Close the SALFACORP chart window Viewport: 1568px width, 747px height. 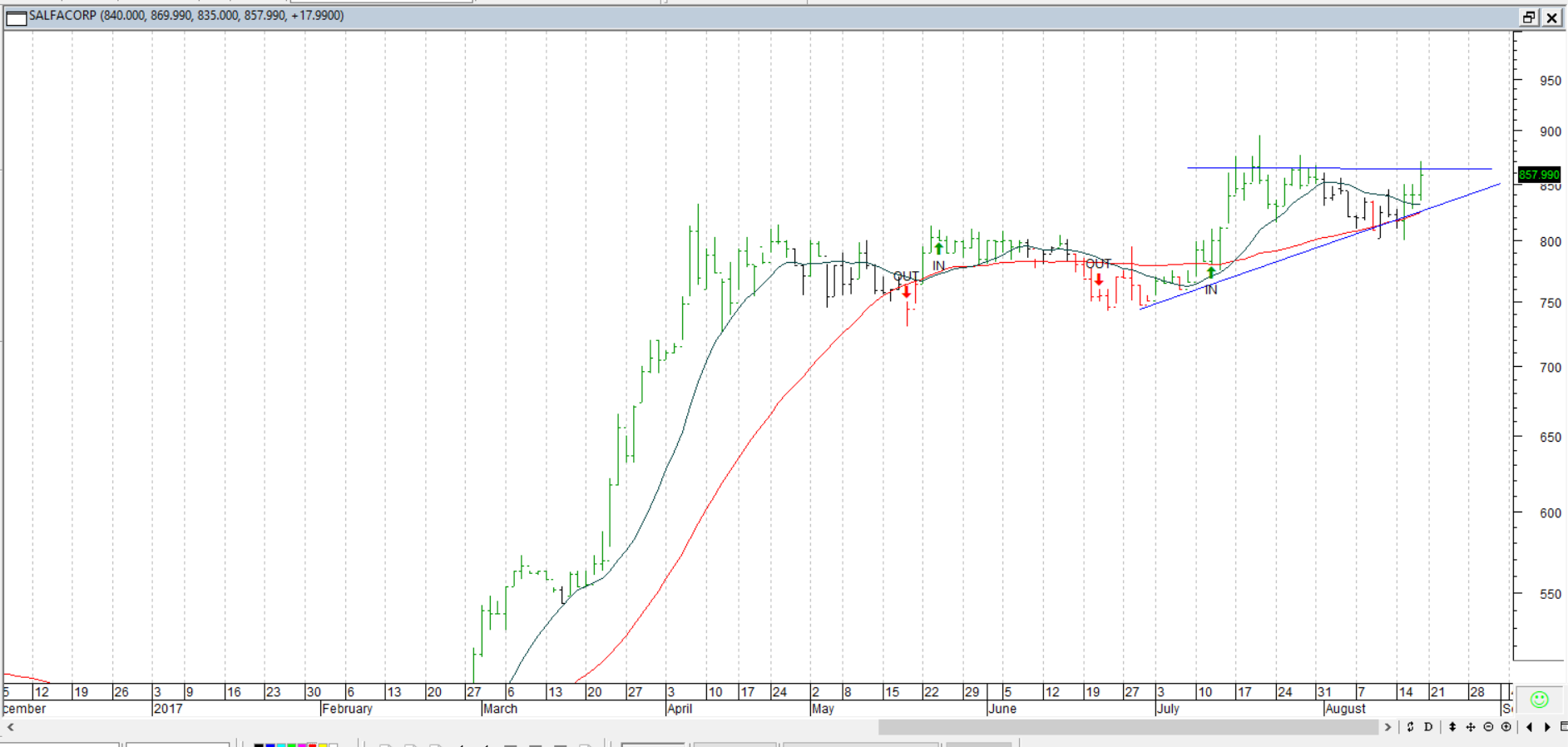point(1552,17)
